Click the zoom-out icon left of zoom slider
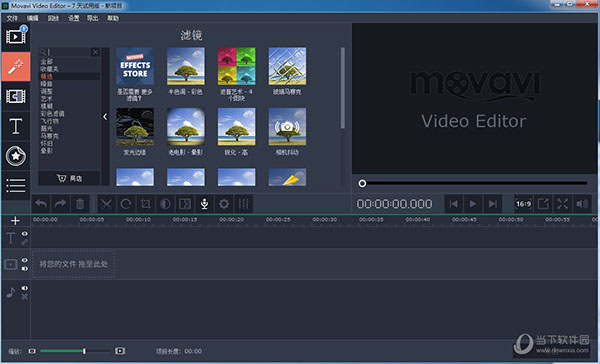This screenshot has height=364, width=600. 32,351
